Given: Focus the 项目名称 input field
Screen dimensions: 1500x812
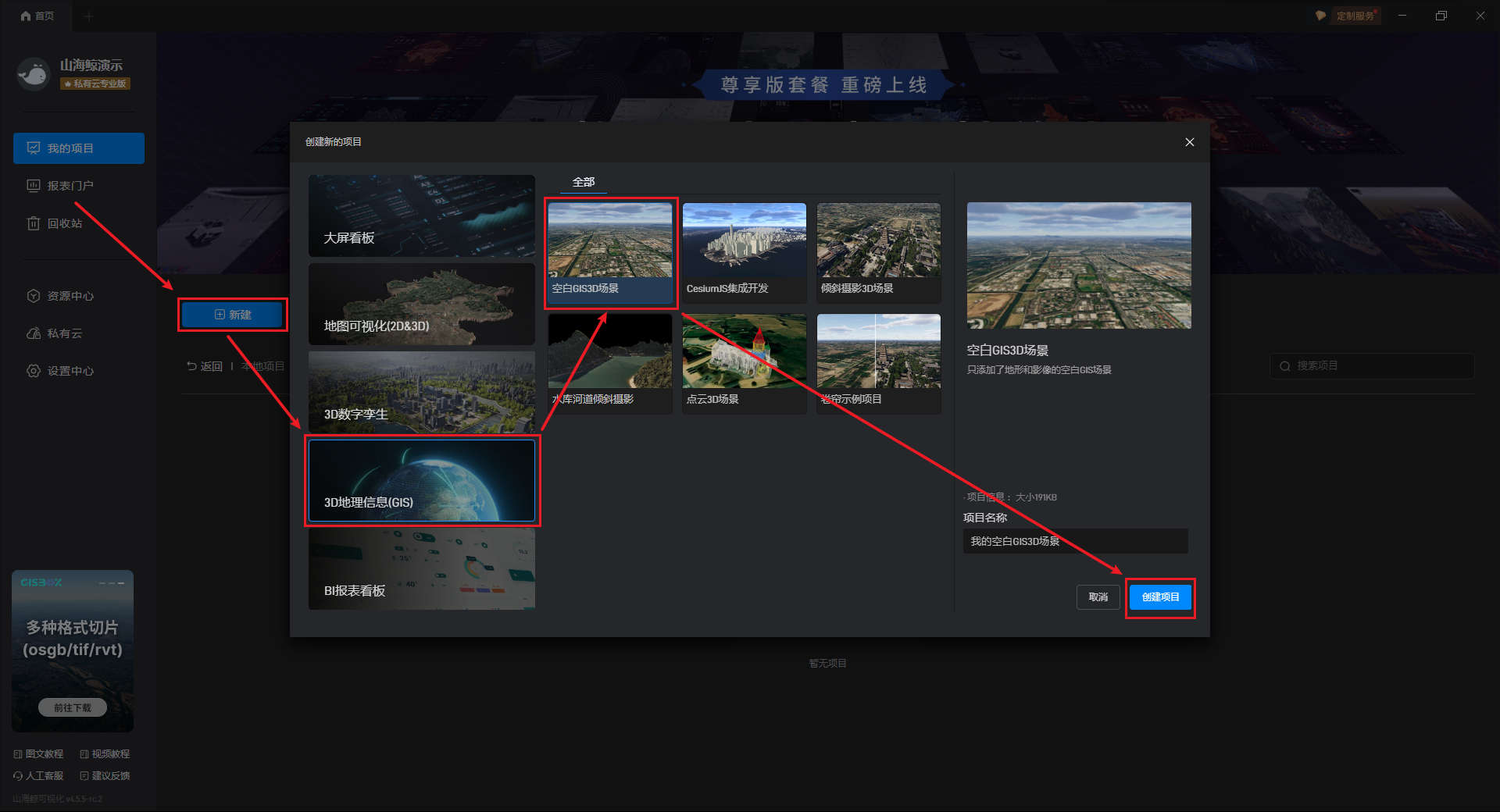Looking at the screenshot, I should point(1076,541).
